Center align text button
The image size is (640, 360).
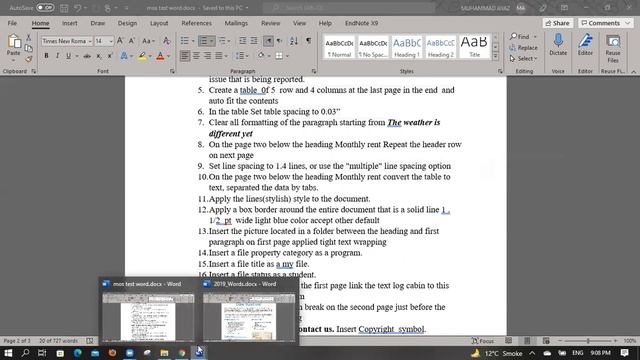(x=196, y=56)
